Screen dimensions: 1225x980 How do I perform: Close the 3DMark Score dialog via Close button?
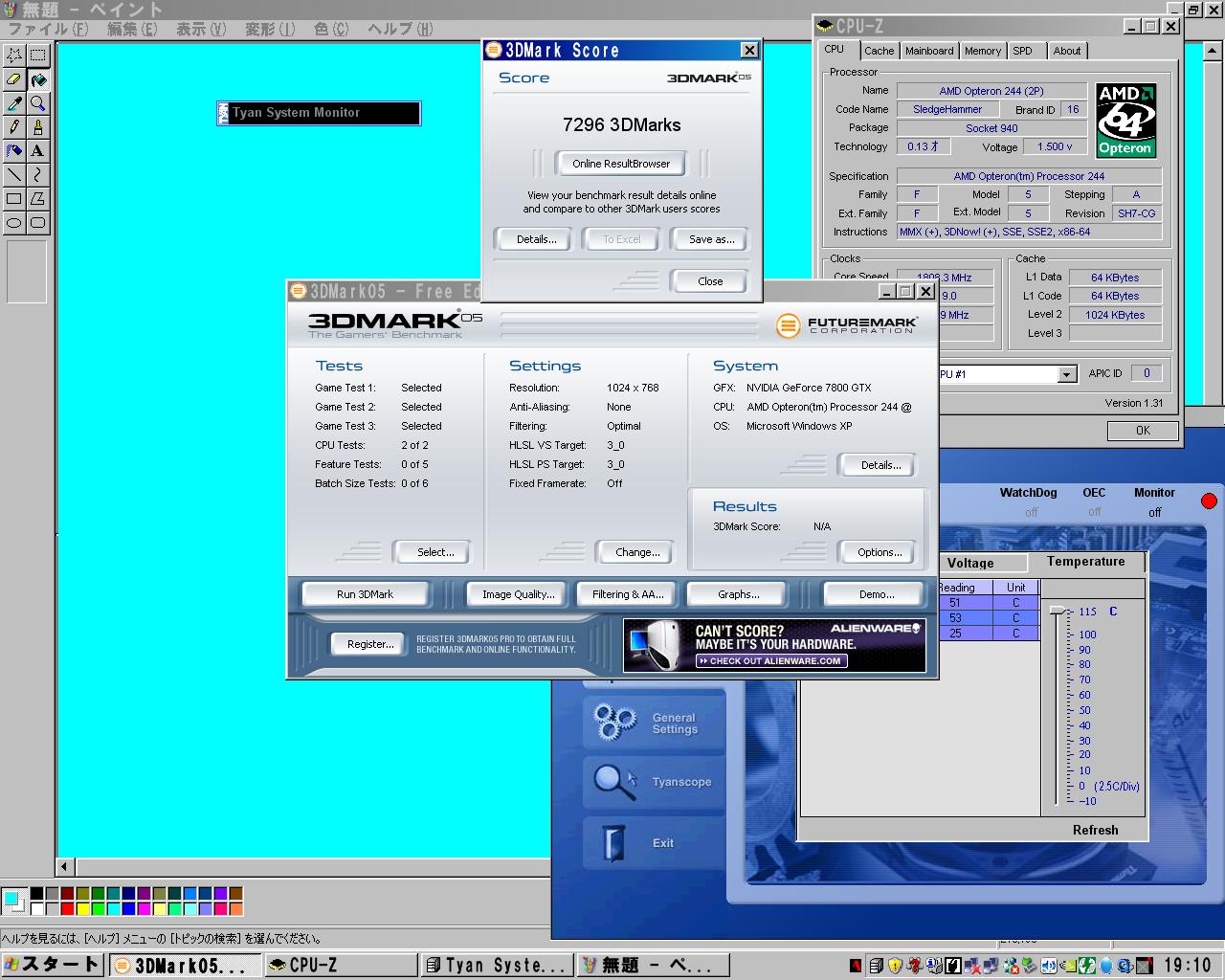(710, 281)
